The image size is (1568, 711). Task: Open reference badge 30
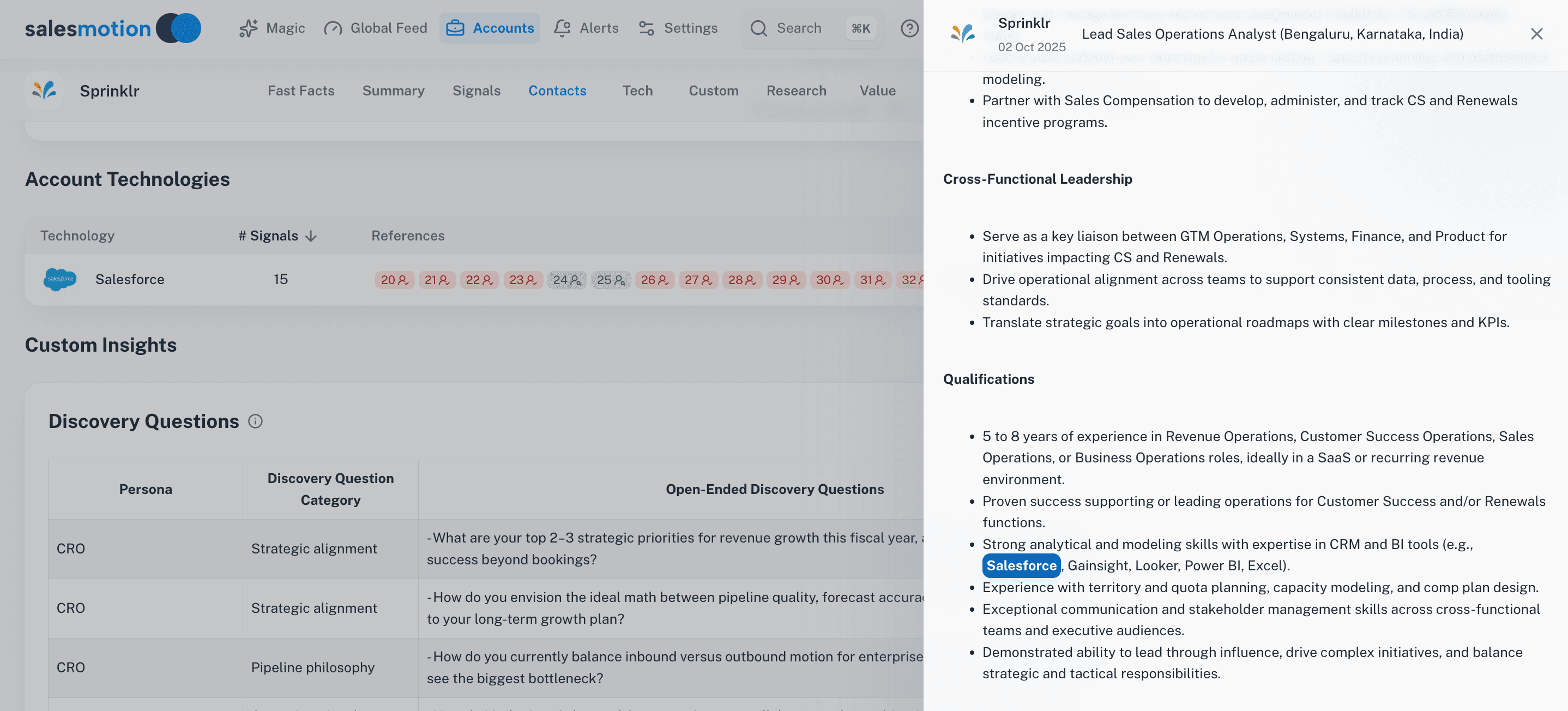(x=830, y=280)
